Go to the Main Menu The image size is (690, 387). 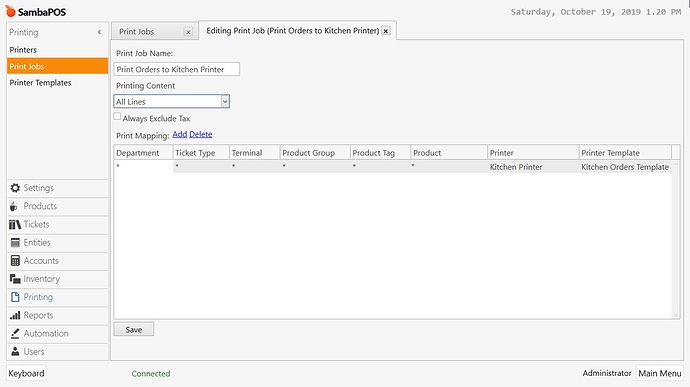(x=660, y=373)
